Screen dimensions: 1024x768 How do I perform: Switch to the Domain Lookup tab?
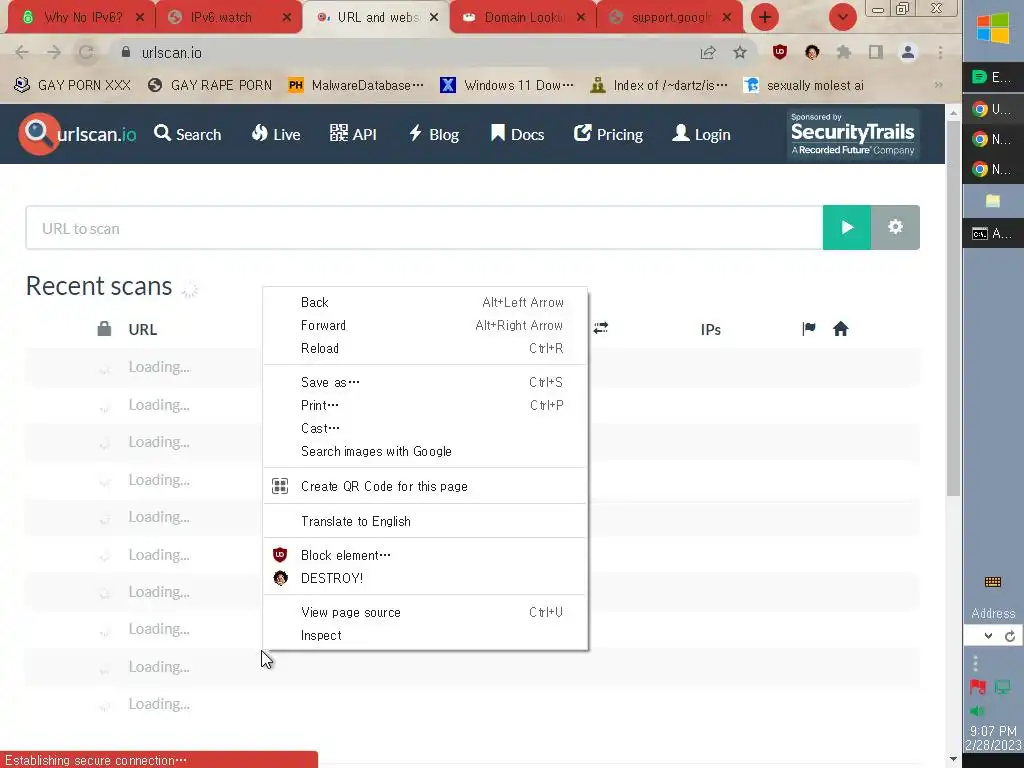pos(522,18)
